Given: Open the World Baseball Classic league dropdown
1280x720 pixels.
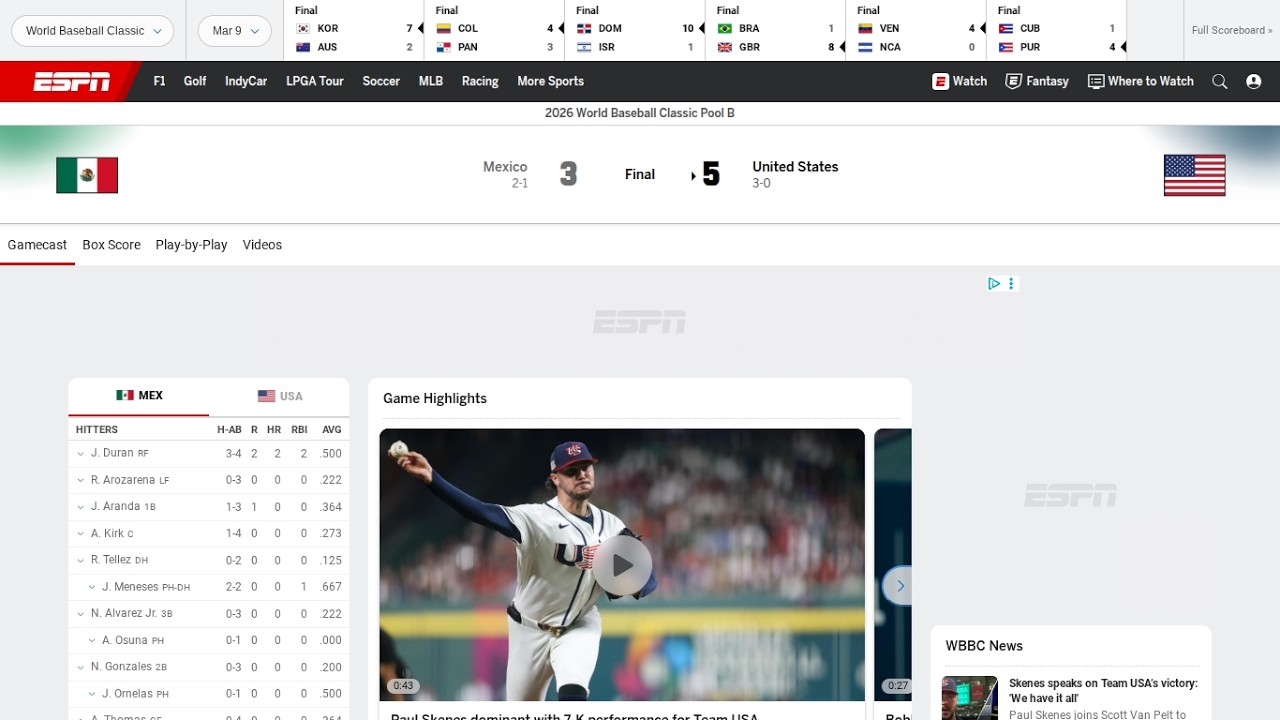Looking at the screenshot, I should tap(93, 31).
